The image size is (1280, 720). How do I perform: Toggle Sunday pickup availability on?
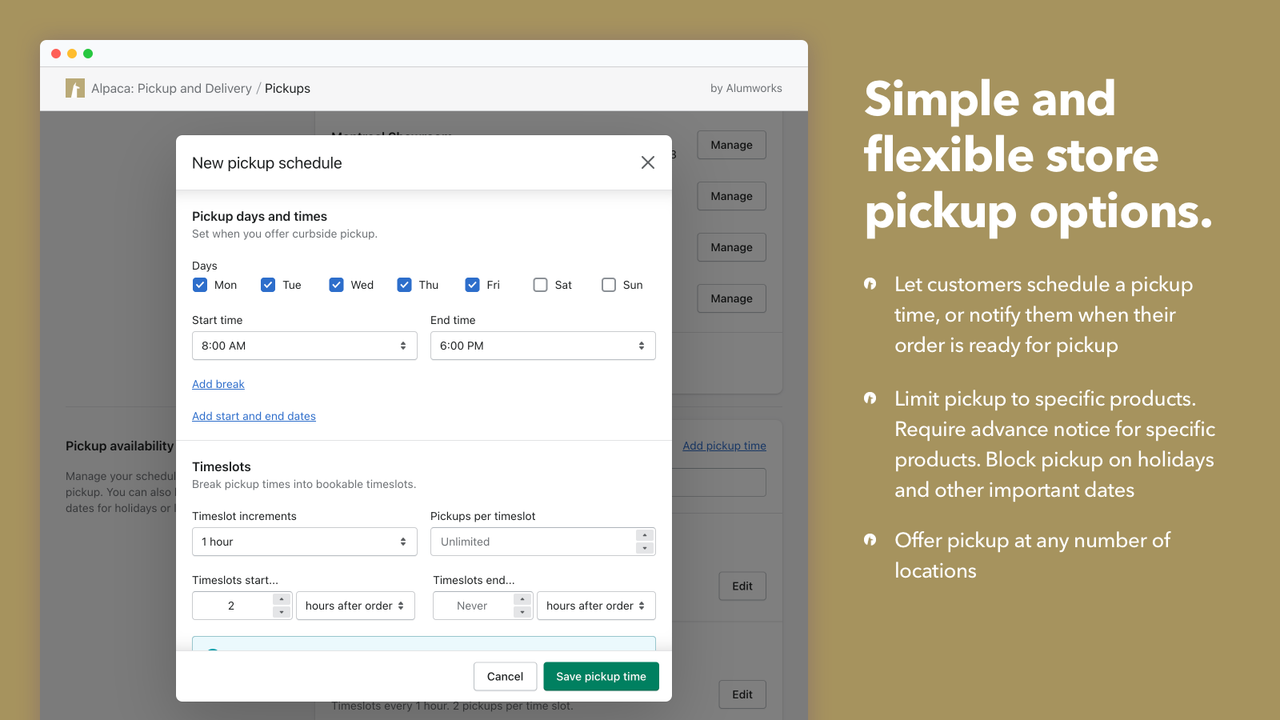608,284
